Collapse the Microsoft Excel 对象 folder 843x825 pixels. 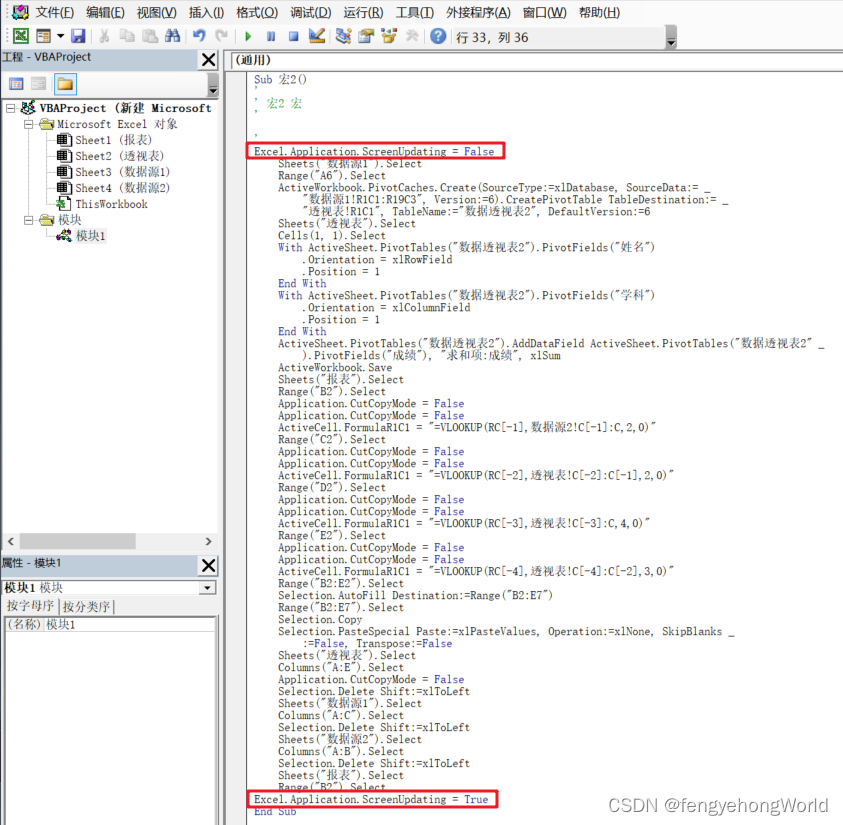click(28, 124)
